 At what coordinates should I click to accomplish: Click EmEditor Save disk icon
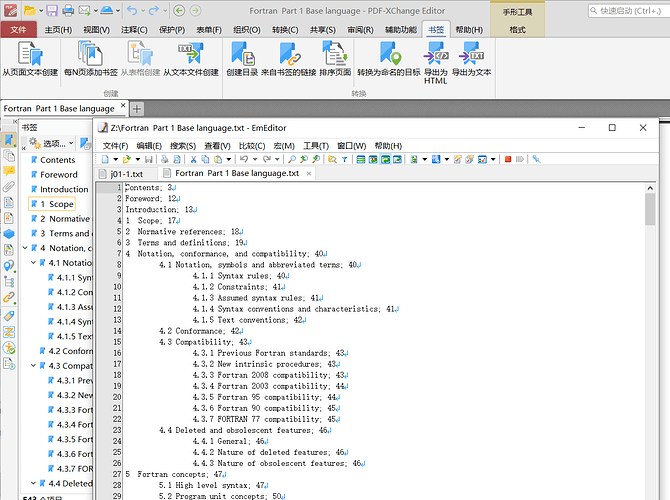[x=148, y=159]
